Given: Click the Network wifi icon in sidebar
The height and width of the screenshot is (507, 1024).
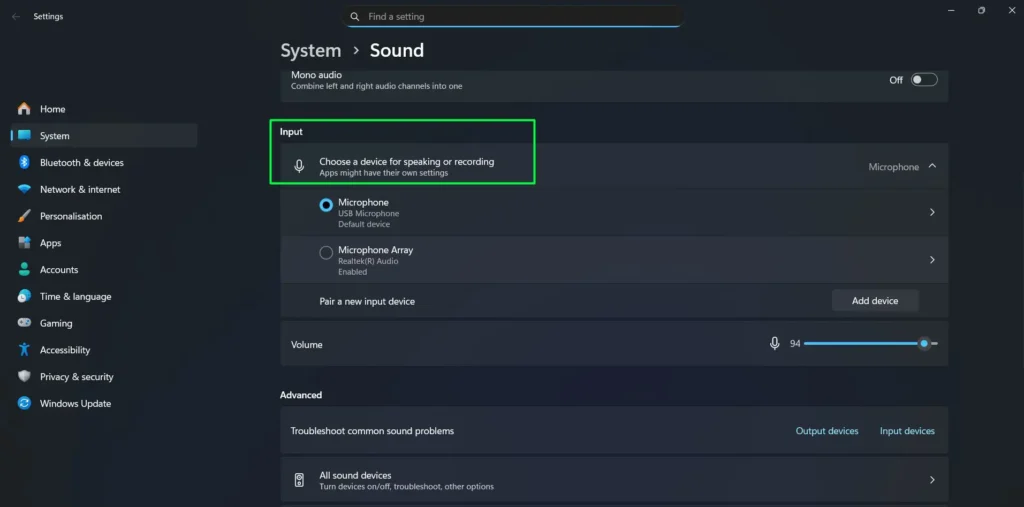Looking at the screenshot, I should [x=24, y=189].
